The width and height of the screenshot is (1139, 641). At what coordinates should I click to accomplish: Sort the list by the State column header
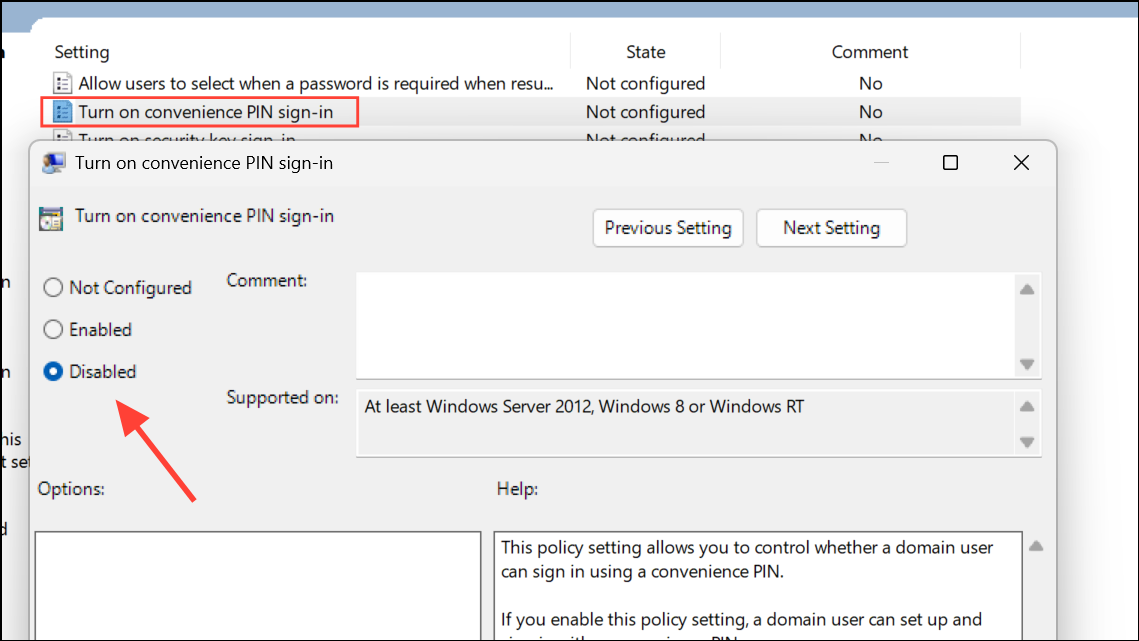645,51
